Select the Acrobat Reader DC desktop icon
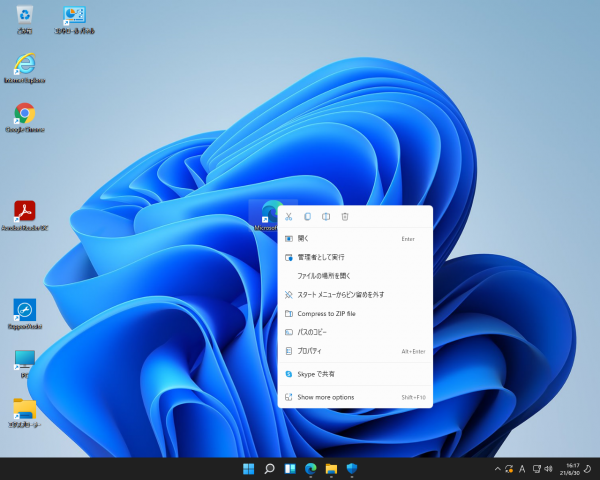Viewport: 600px width, 480px height. [x=25, y=216]
